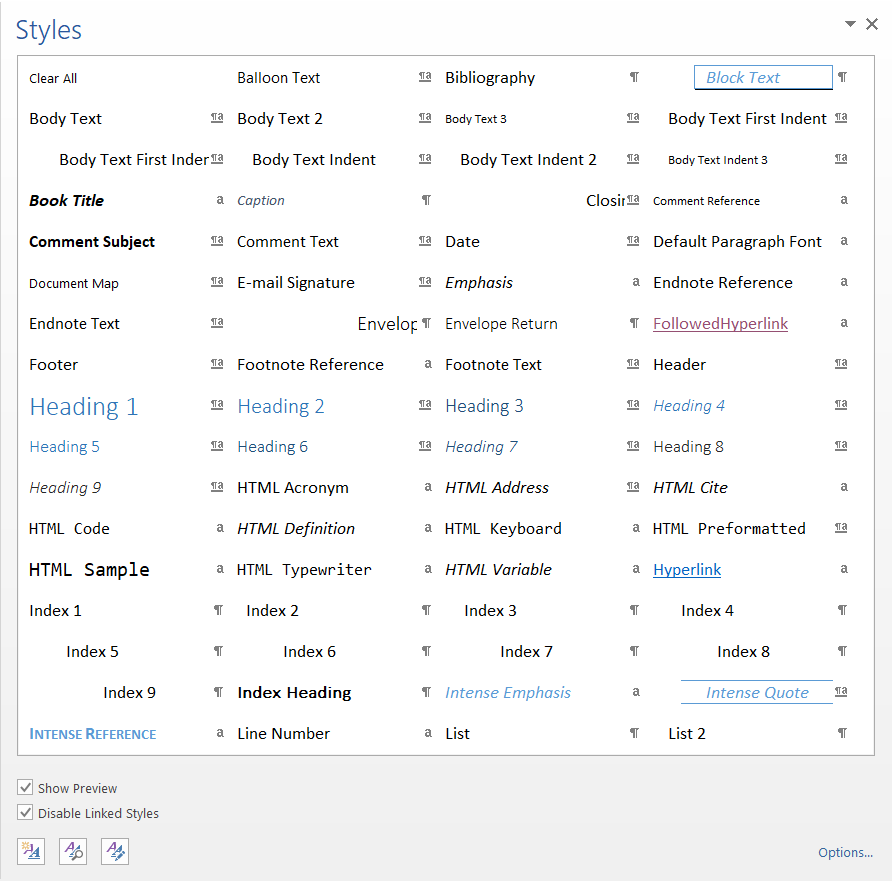
Task: Apply the HTML Variable style
Action: pyautogui.click(x=498, y=569)
